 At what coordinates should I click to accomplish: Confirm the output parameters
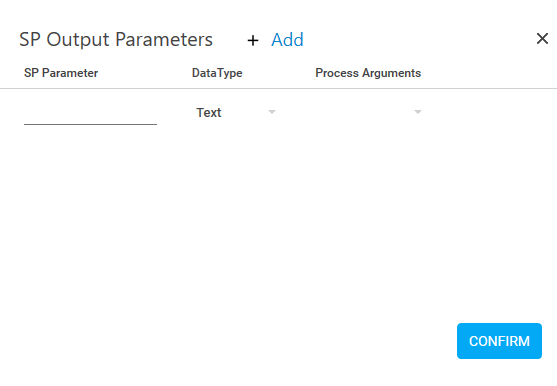tap(499, 341)
